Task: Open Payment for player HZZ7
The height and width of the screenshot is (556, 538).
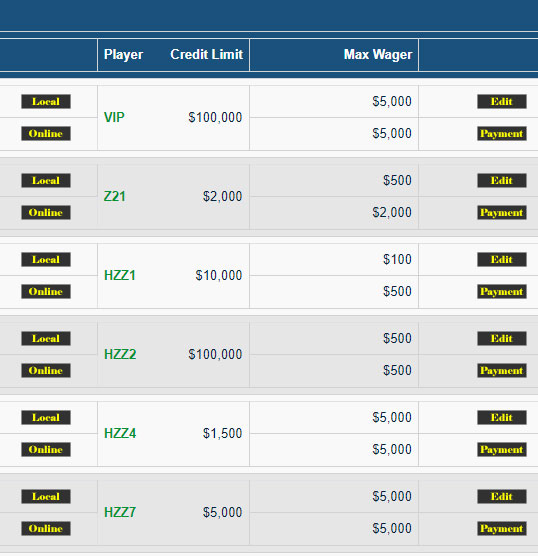Action: pyautogui.click(x=501, y=528)
